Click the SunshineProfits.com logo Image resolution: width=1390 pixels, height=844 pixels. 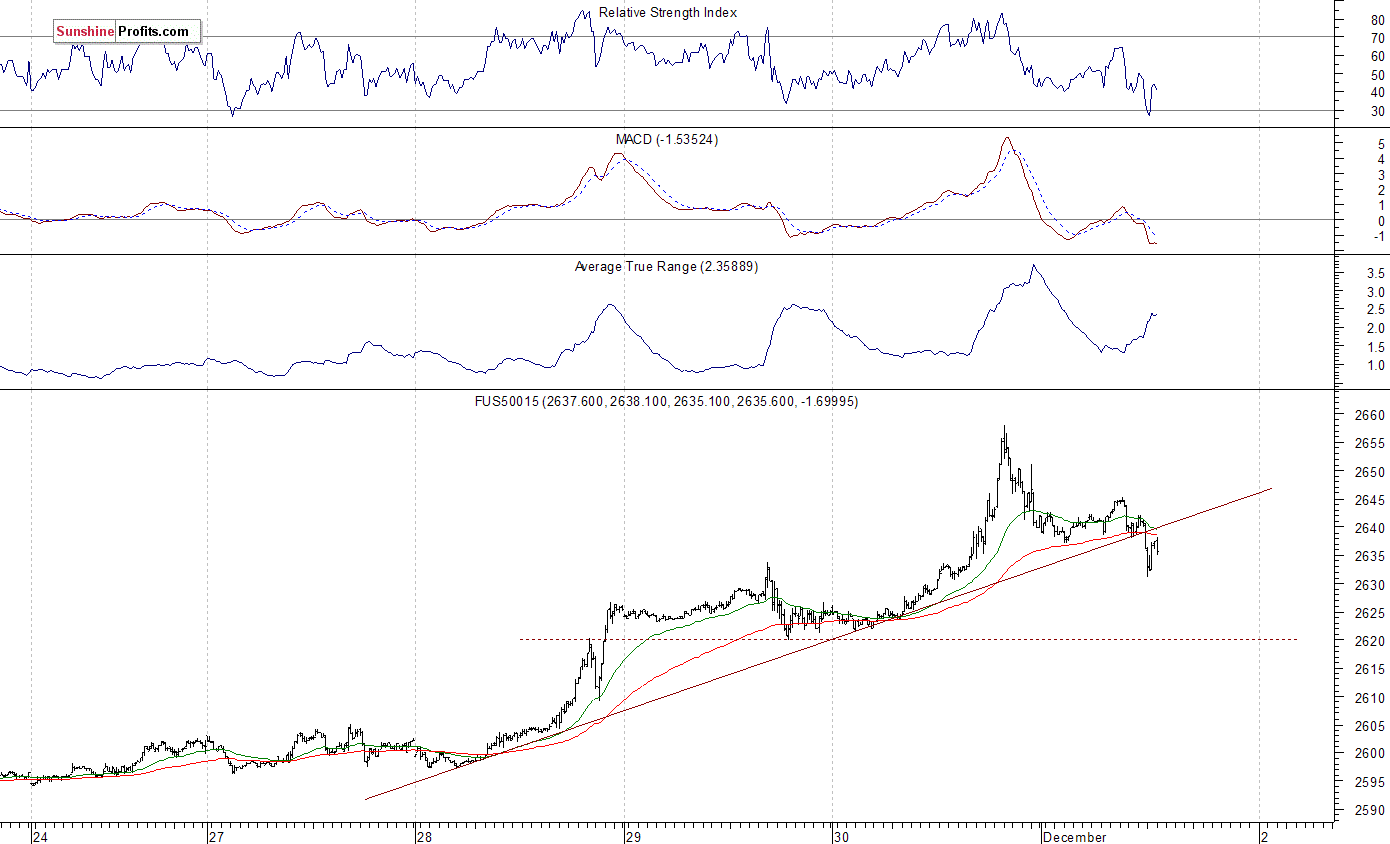point(127,32)
